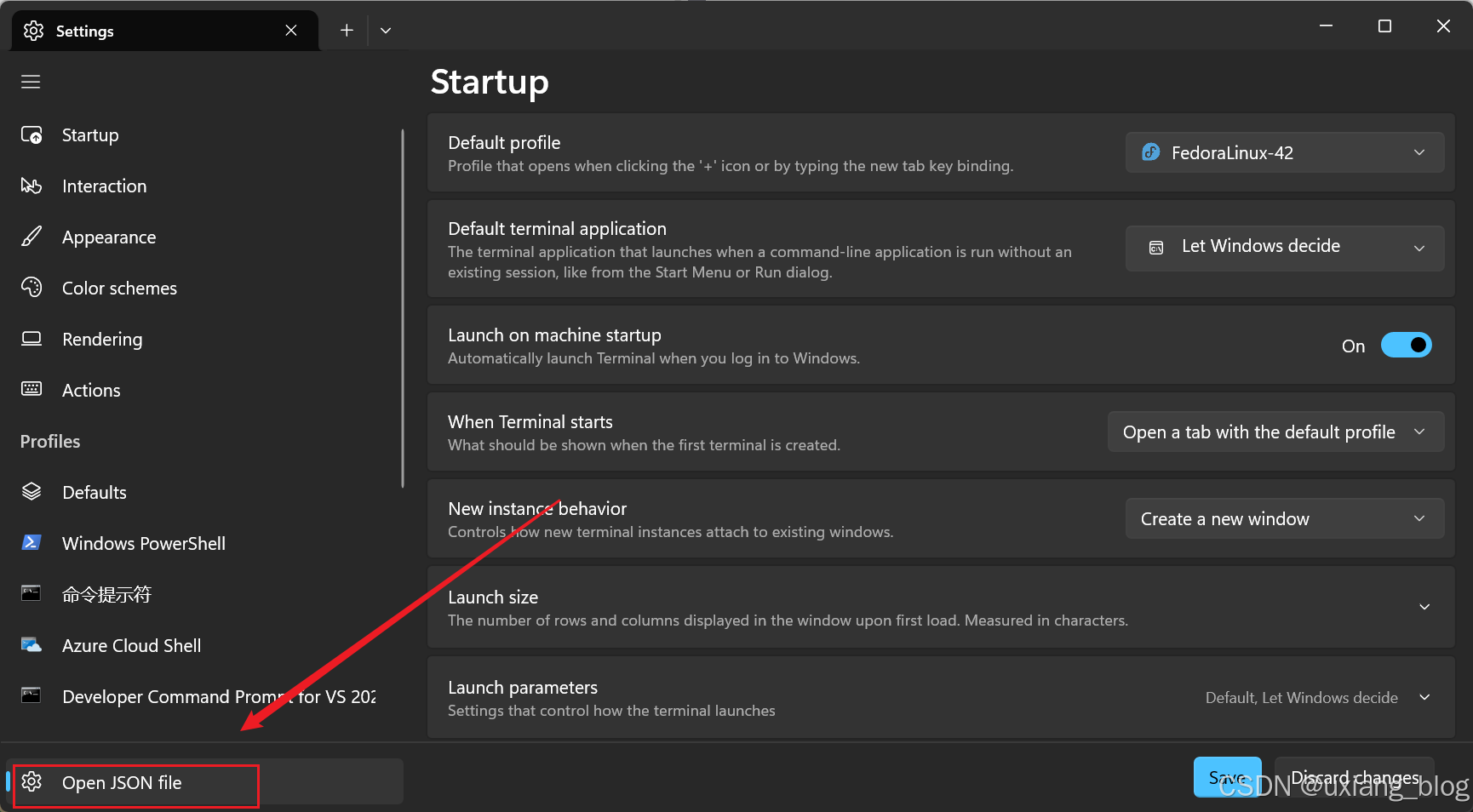Click the Startup page heading
This screenshot has height=812, width=1473.
(x=490, y=82)
